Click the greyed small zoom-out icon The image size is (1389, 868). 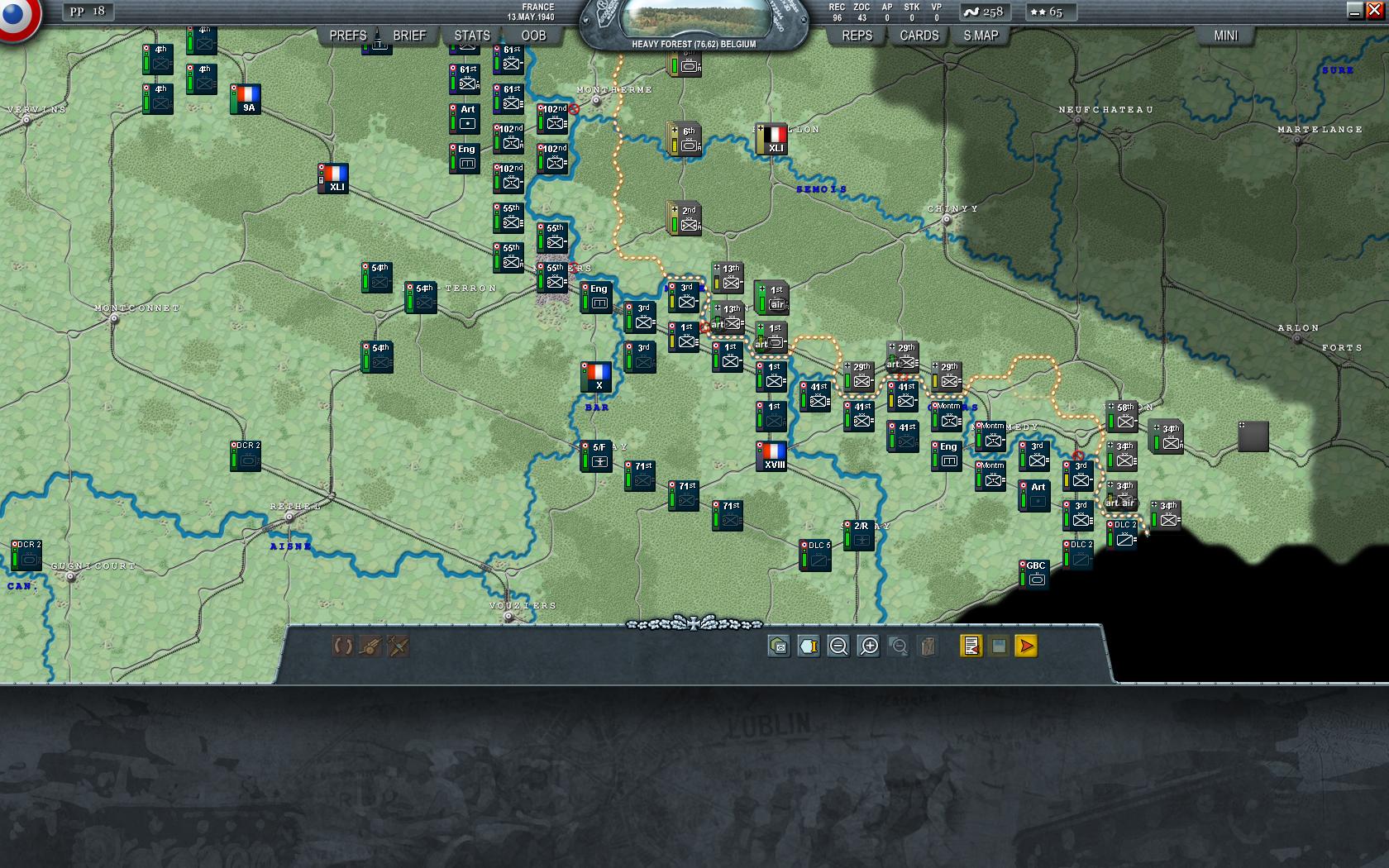click(x=899, y=646)
